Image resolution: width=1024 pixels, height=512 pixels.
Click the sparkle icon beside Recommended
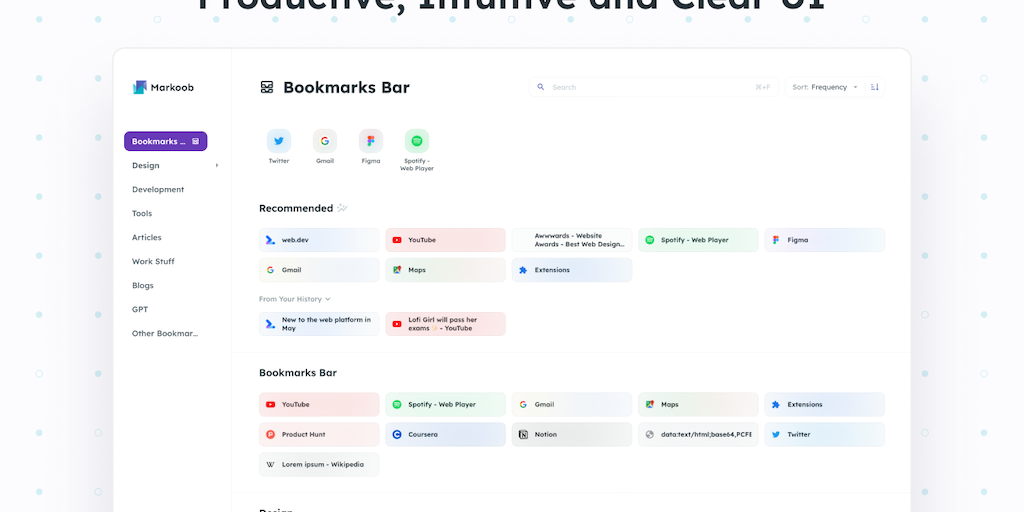click(342, 208)
